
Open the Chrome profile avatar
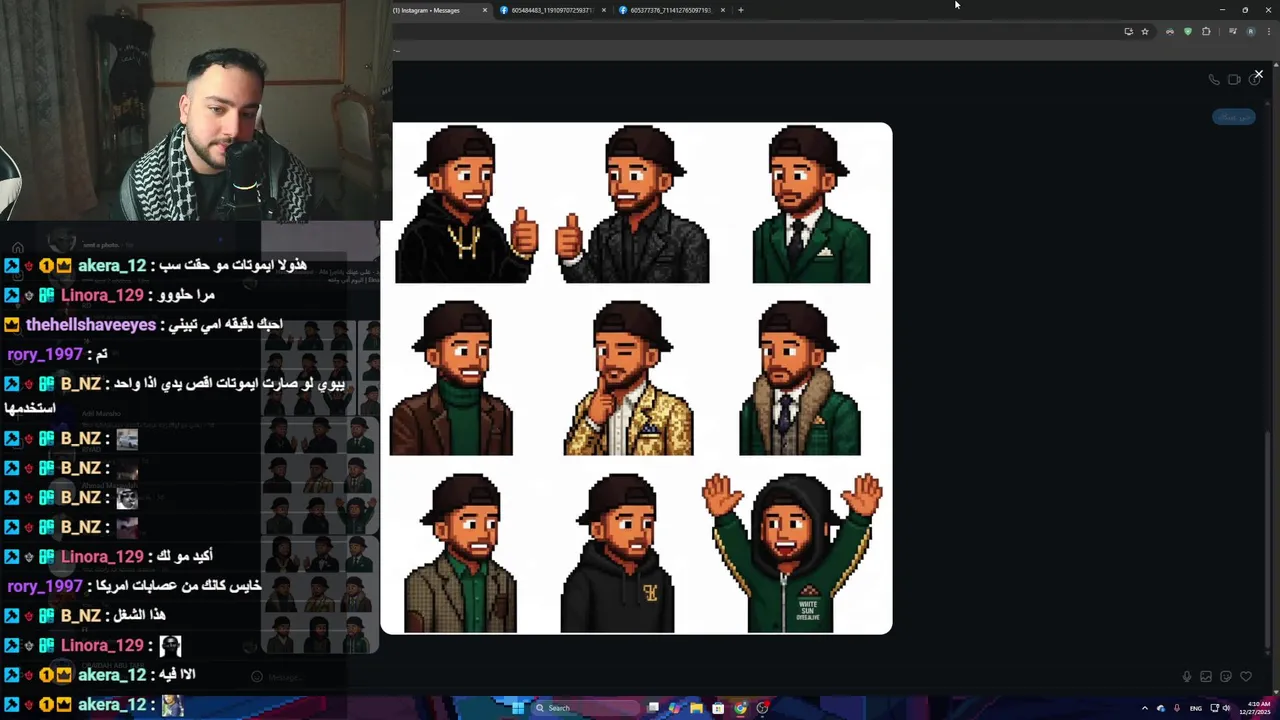[1250, 31]
